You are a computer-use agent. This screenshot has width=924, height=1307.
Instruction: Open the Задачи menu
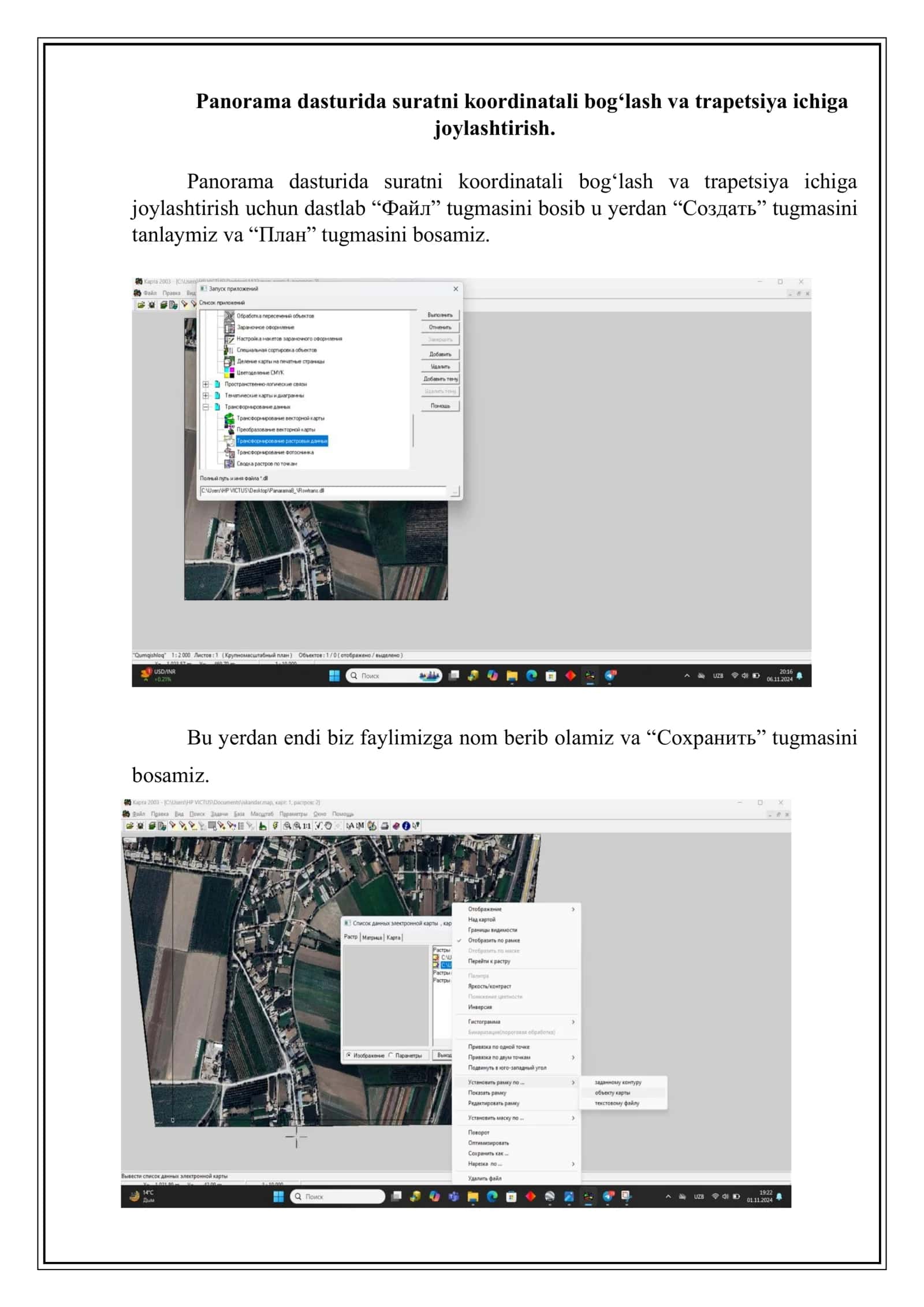pyautogui.click(x=219, y=814)
